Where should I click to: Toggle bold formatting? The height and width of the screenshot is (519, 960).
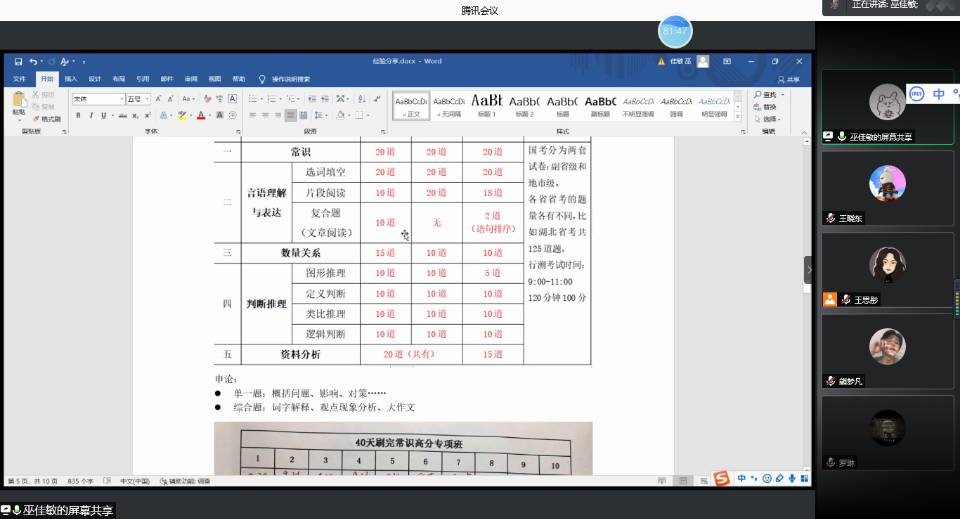[x=77, y=115]
